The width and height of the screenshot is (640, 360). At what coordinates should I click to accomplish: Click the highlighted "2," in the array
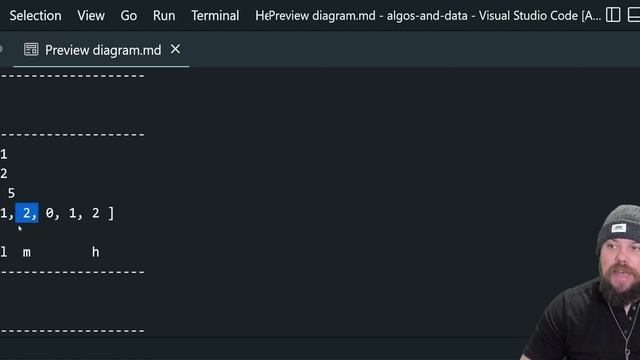(x=27, y=213)
